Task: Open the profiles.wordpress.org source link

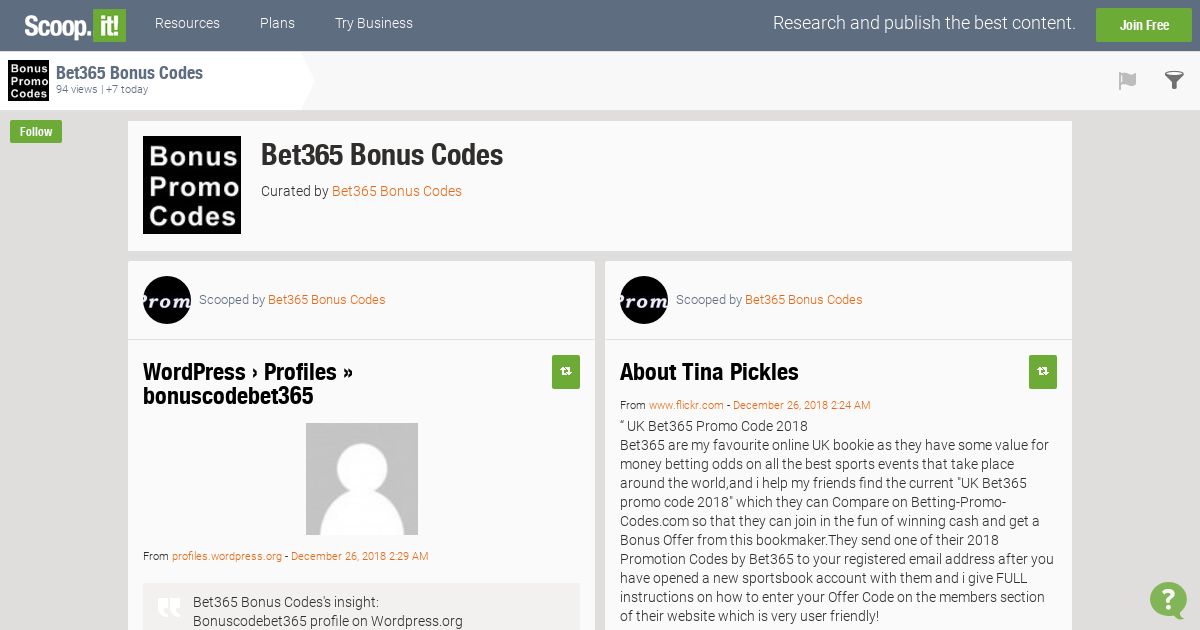Action: click(227, 556)
